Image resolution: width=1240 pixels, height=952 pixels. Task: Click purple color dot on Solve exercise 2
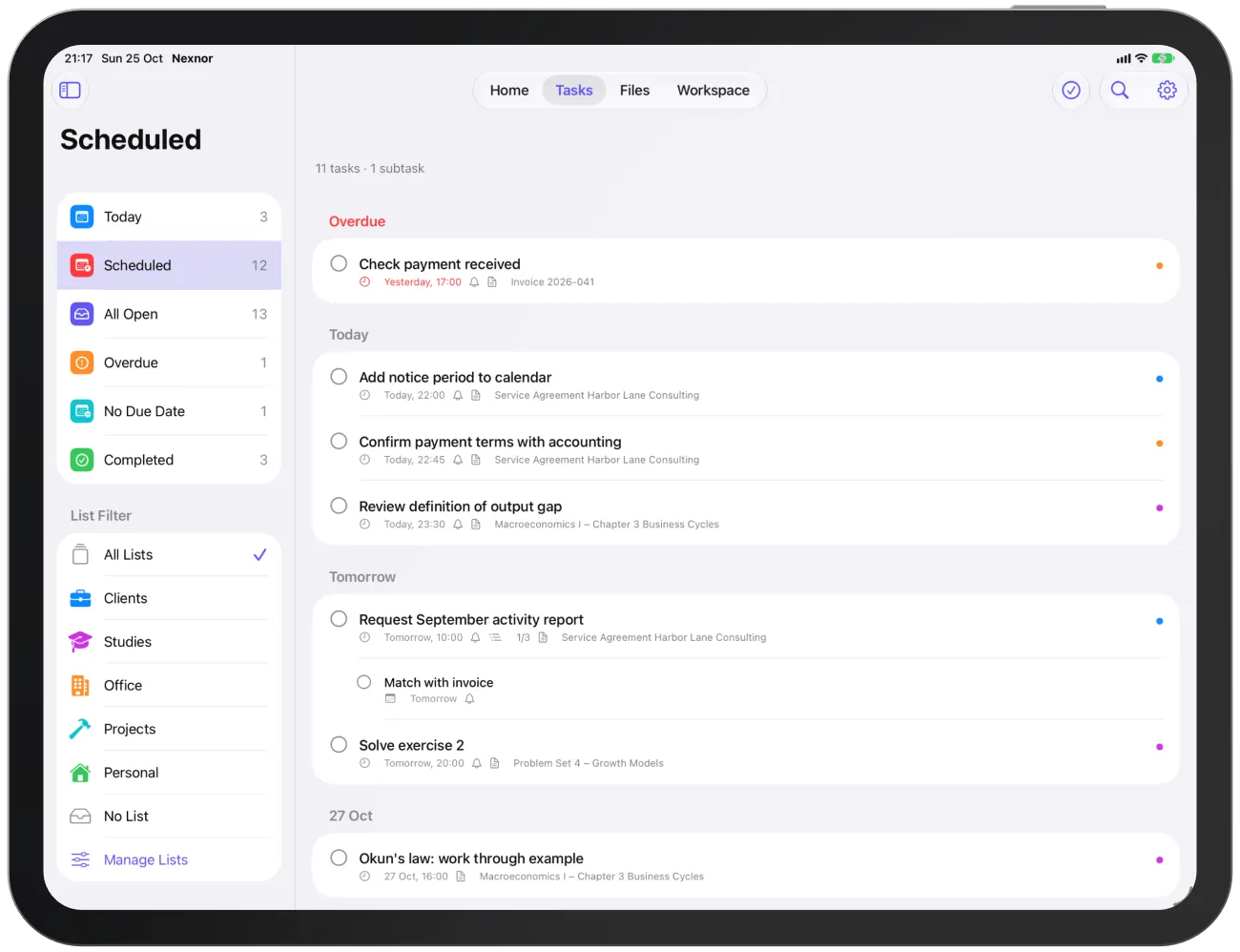(x=1160, y=748)
